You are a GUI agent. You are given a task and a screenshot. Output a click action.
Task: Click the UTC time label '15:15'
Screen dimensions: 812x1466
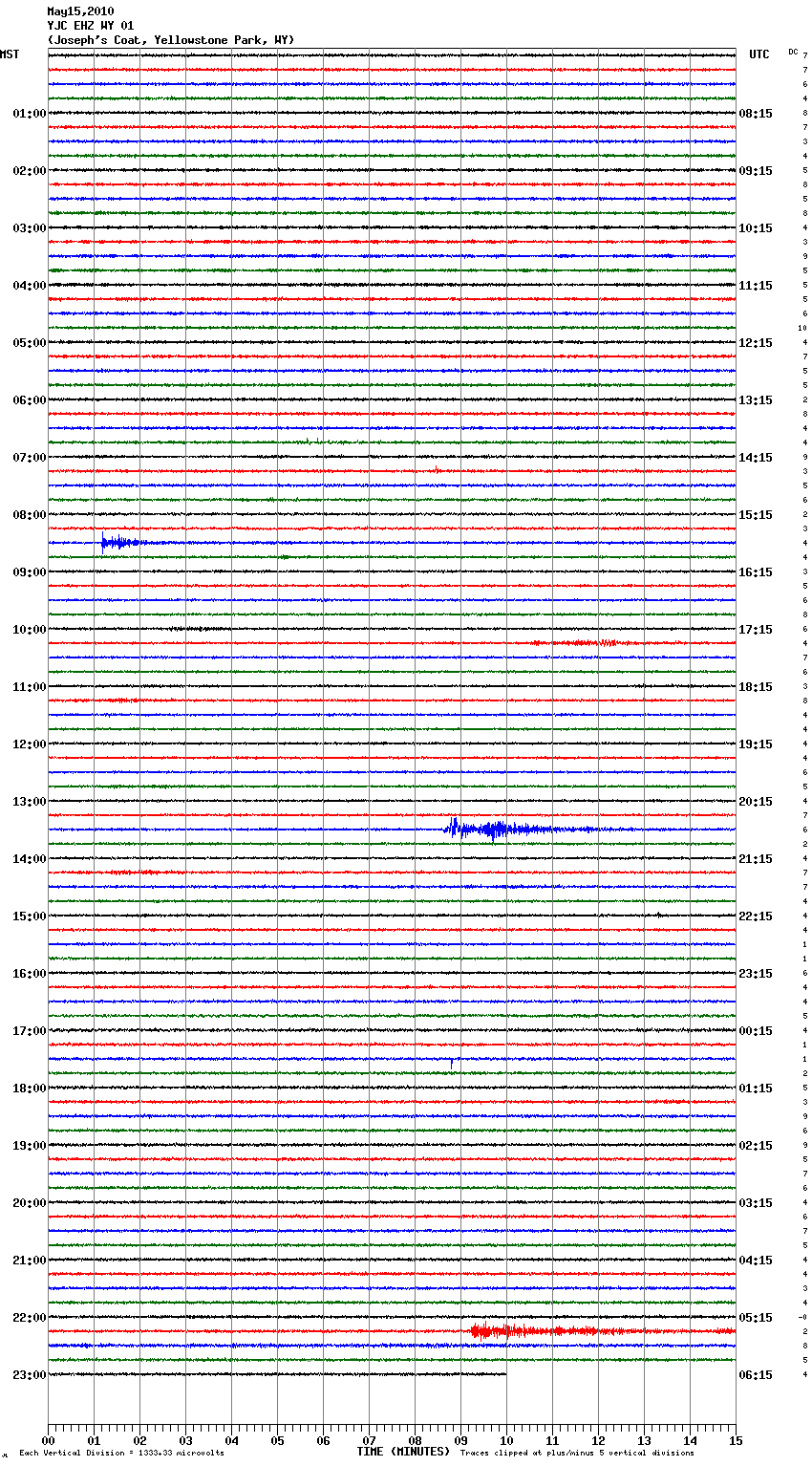click(756, 515)
